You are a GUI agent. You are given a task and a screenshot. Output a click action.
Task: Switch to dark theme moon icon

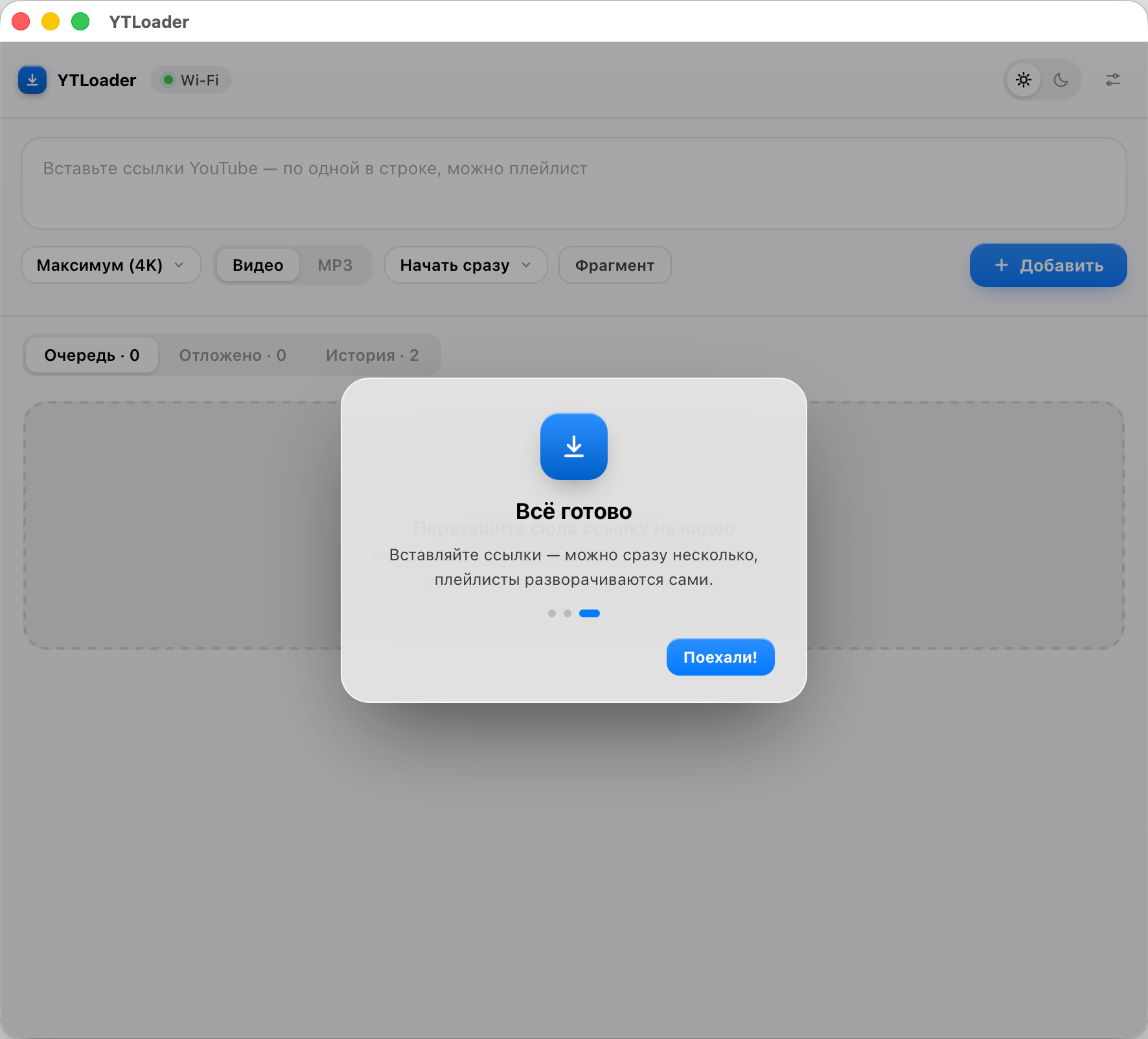1061,80
